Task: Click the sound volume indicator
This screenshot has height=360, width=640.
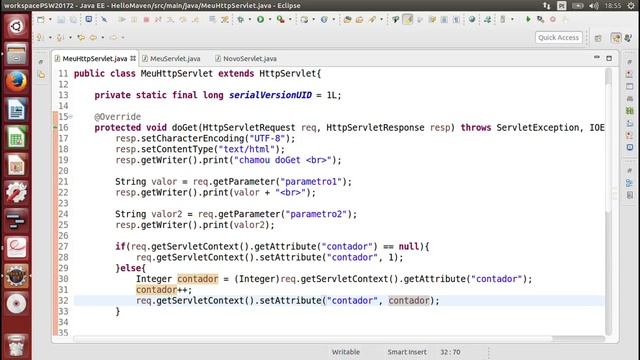Action: 594,6
